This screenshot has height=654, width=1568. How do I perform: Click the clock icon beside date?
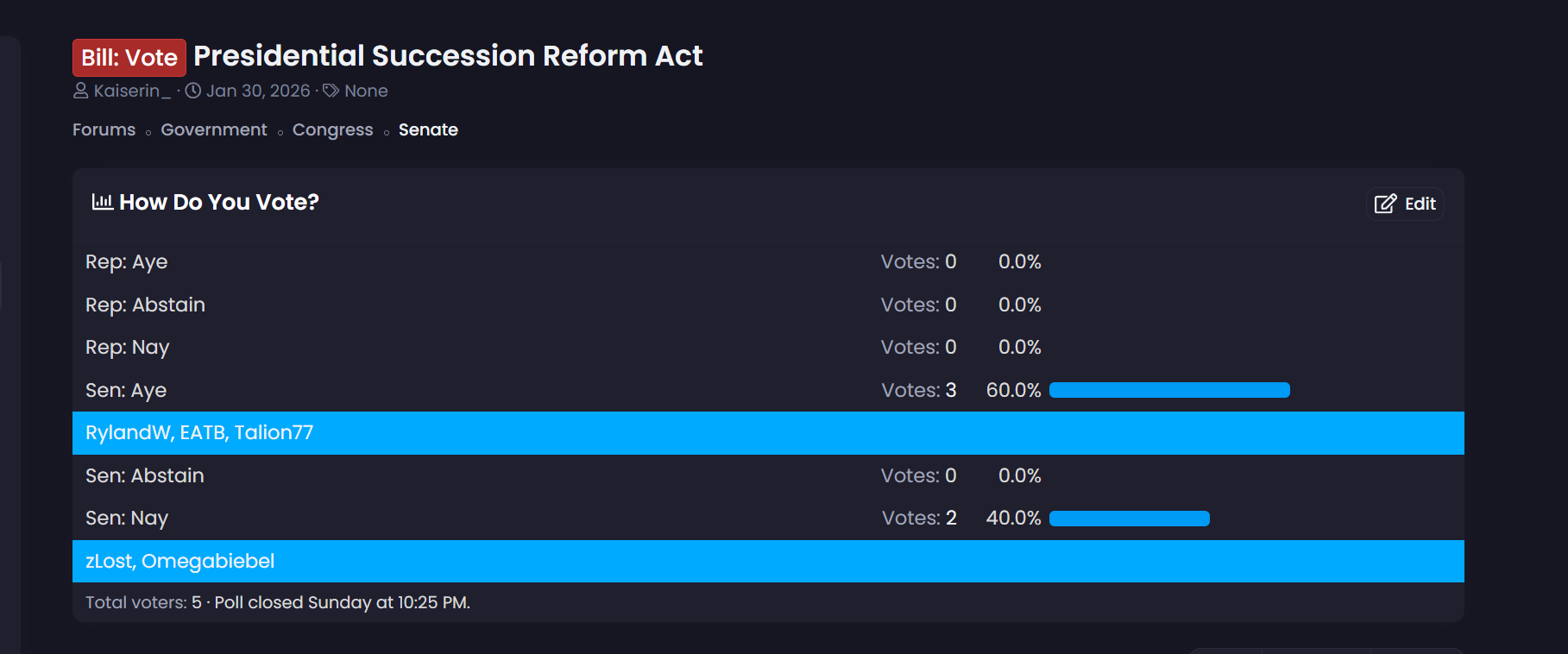coord(193,91)
